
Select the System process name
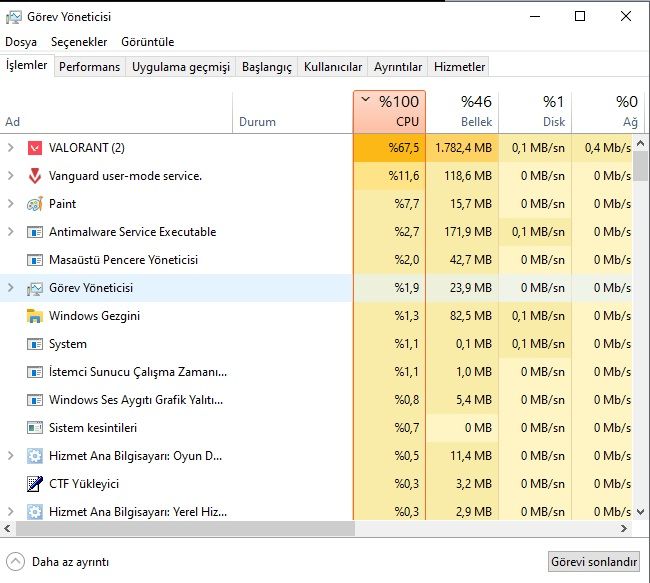(x=68, y=344)
